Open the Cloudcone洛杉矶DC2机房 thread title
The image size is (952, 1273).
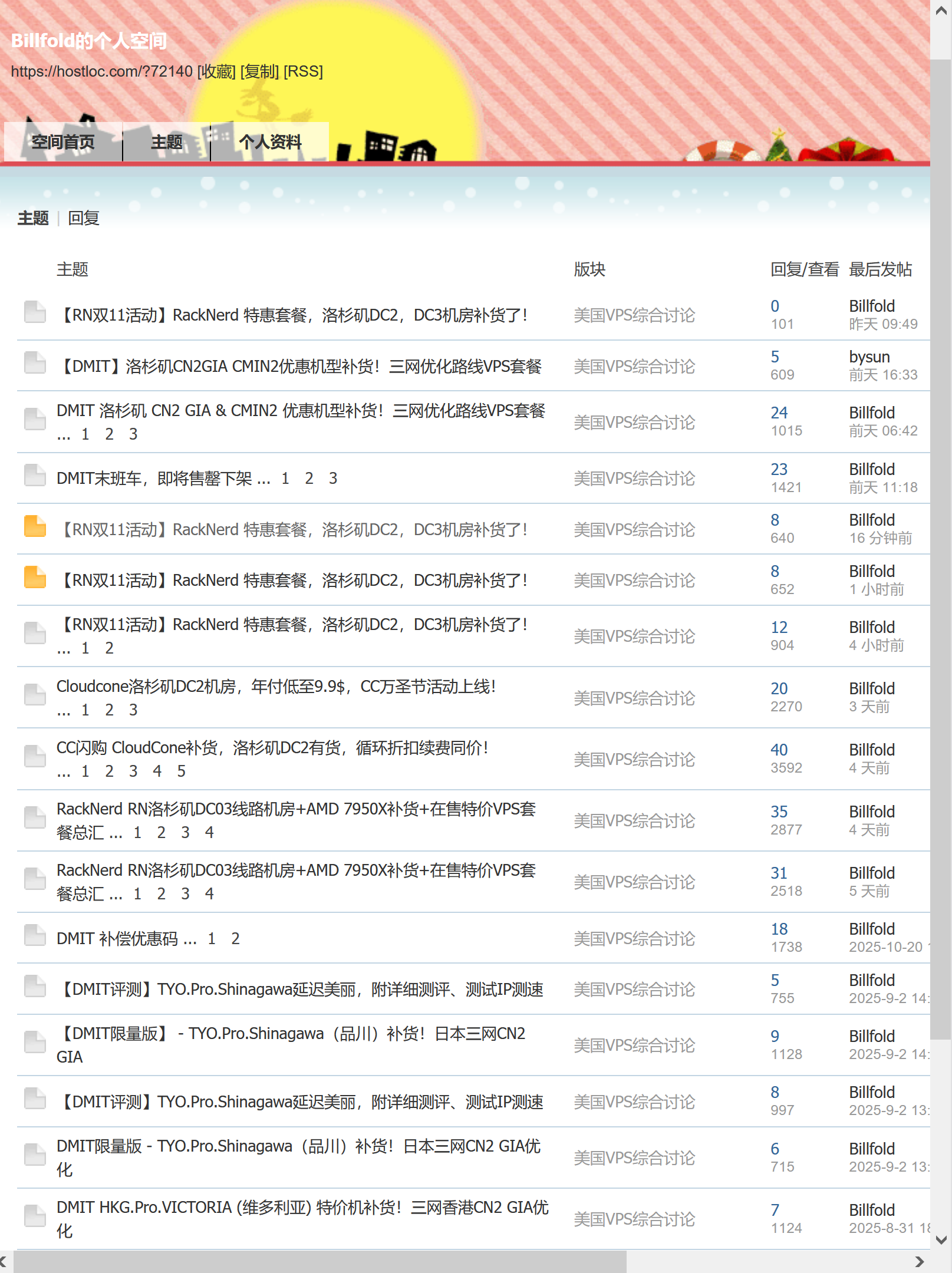276,687
